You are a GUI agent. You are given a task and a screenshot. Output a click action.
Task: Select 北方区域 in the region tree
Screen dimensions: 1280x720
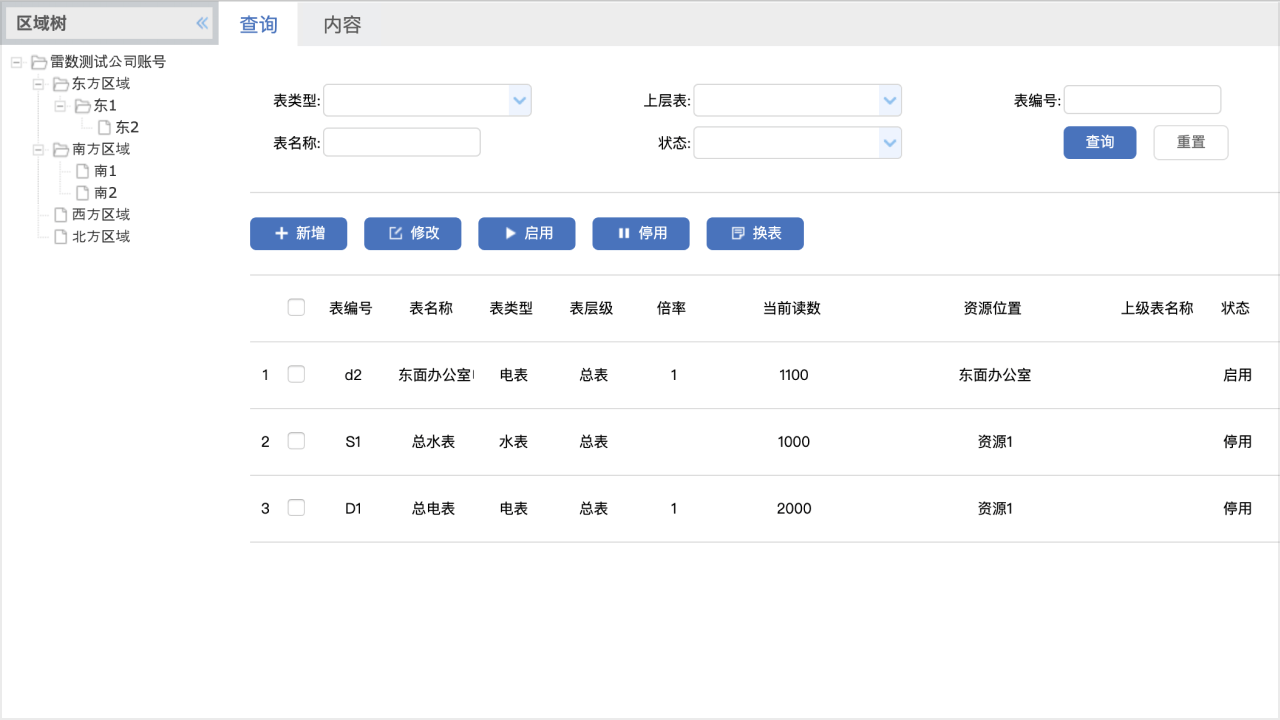pyautogui.click(x=101, y=237)
